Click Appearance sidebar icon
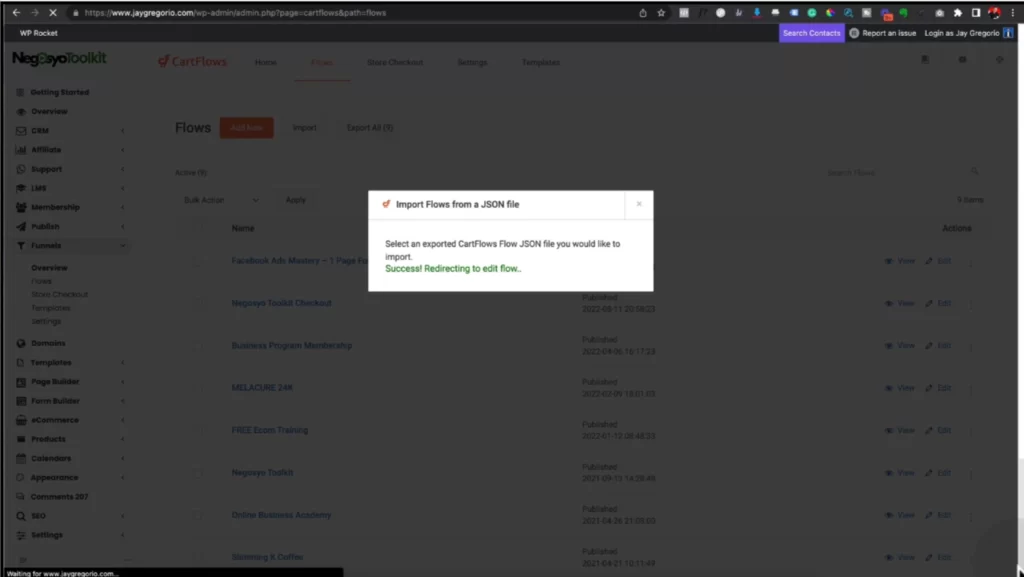1024x577 pixels. click(21, 477)
